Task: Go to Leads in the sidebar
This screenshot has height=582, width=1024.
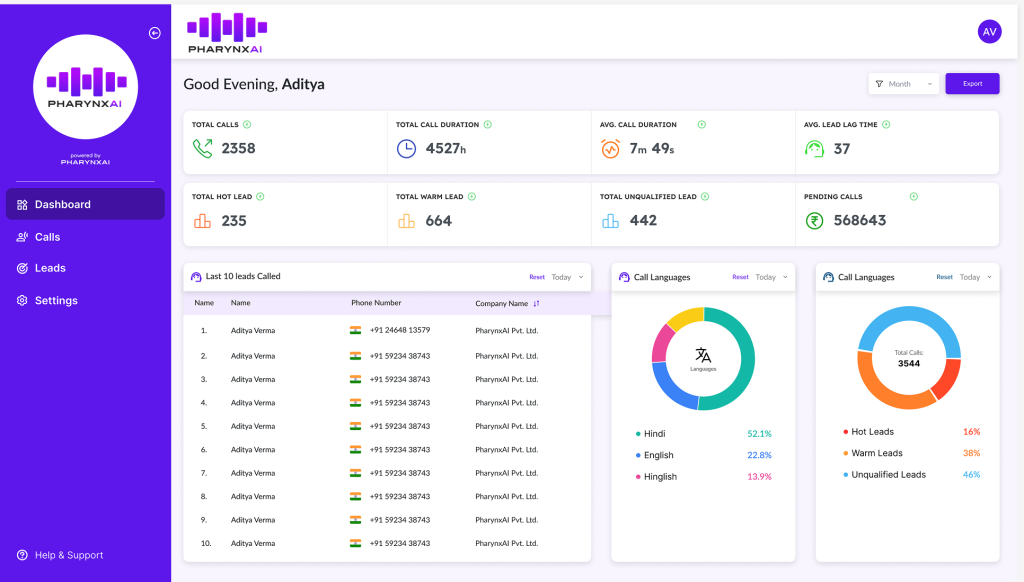Action: click(50, 268)
